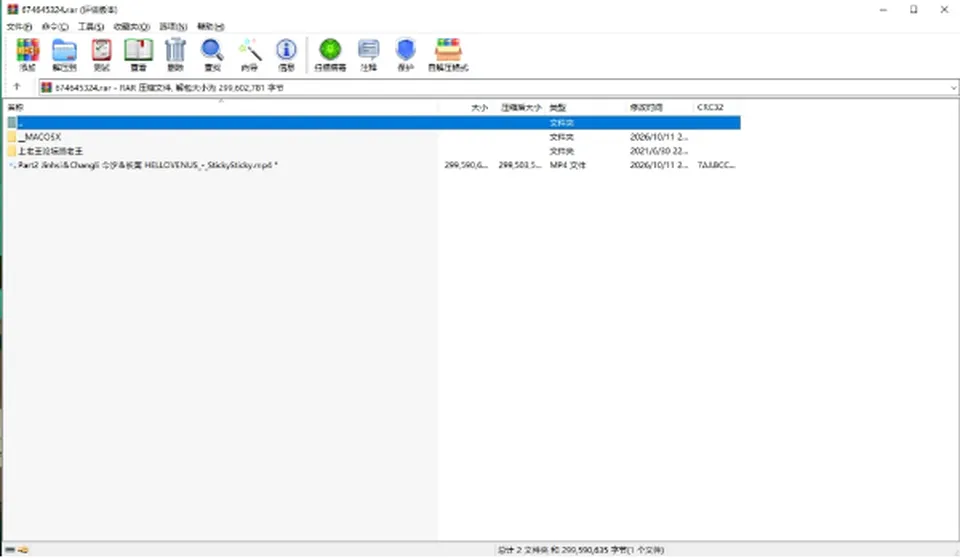The width and height of the screenshot is (960, 558).
Task: Minimize the WinRAR window
Action: click(x=883, y=9)
